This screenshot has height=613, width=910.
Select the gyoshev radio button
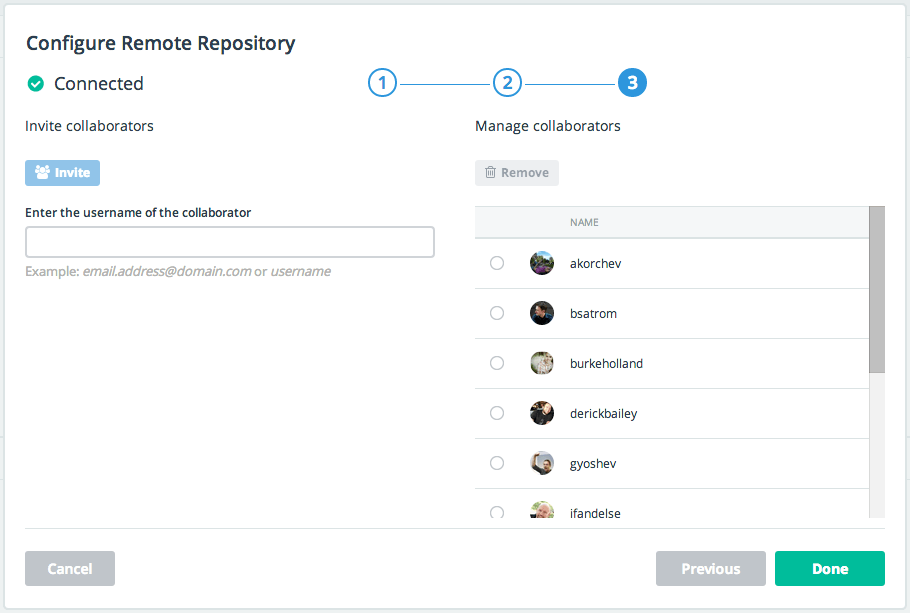[x=497, y=463]
